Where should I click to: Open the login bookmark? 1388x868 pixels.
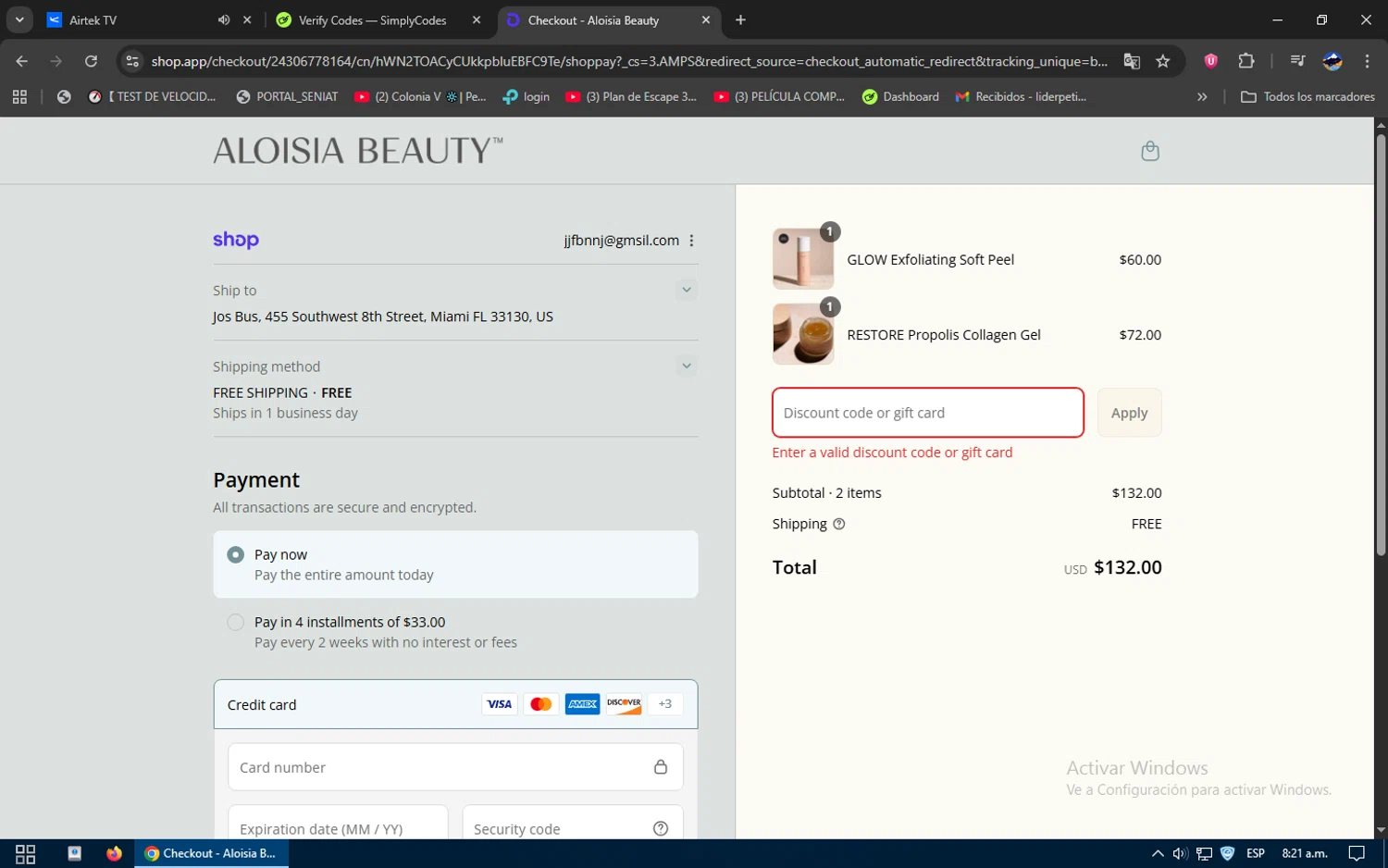pos(526,96)
